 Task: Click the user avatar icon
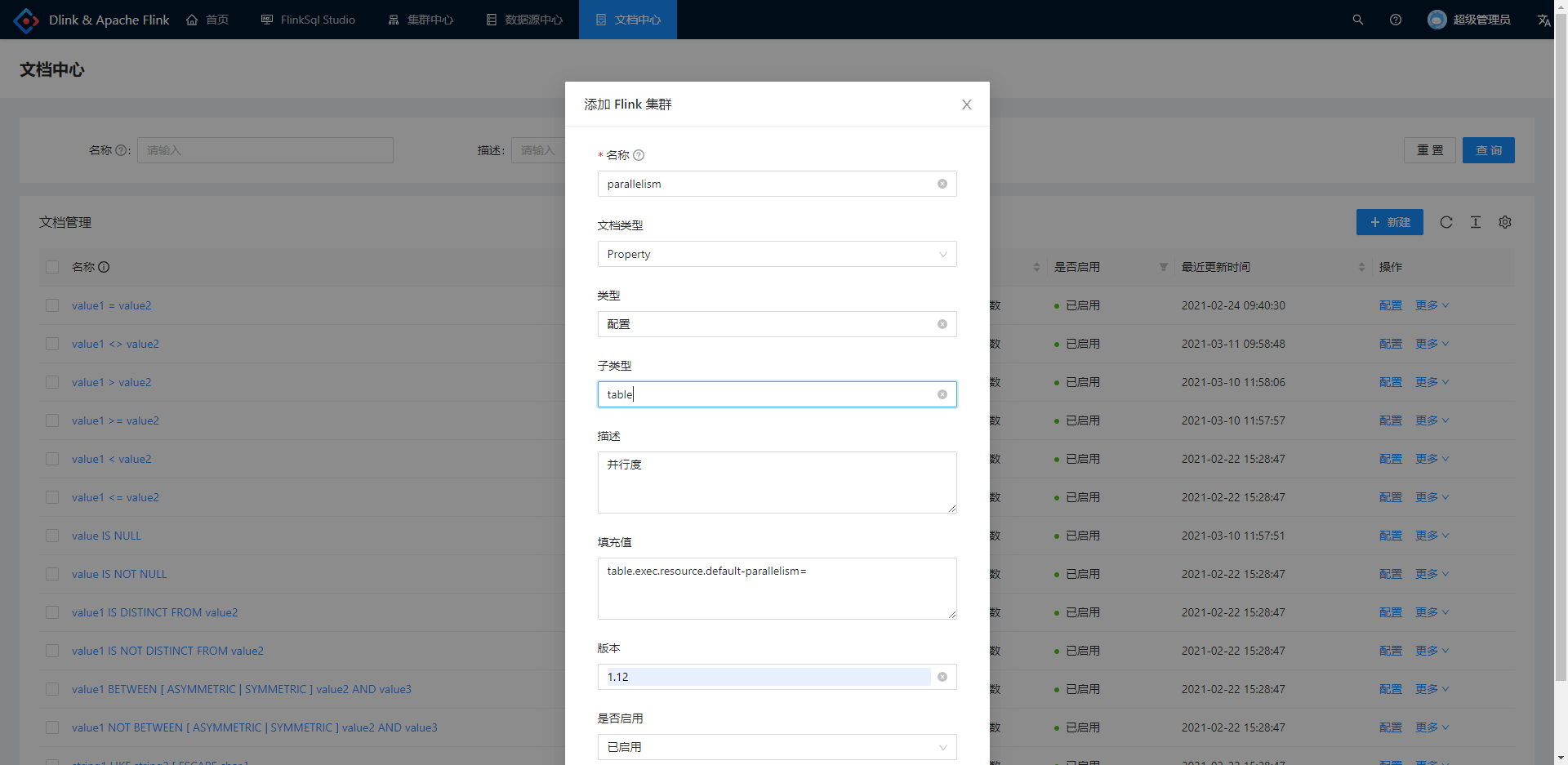click(x=1437, y=20)
